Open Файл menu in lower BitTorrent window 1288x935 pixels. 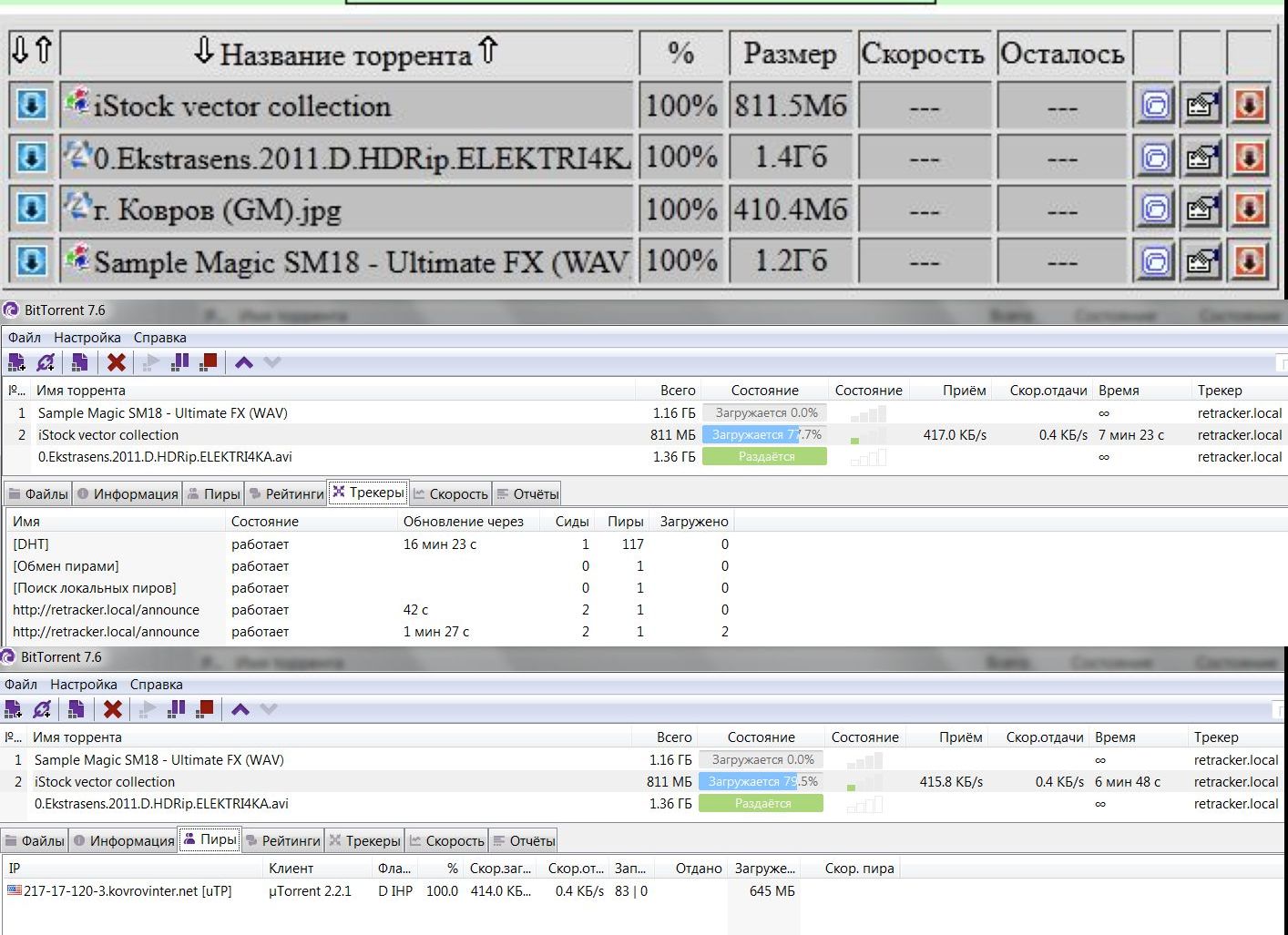21,685
